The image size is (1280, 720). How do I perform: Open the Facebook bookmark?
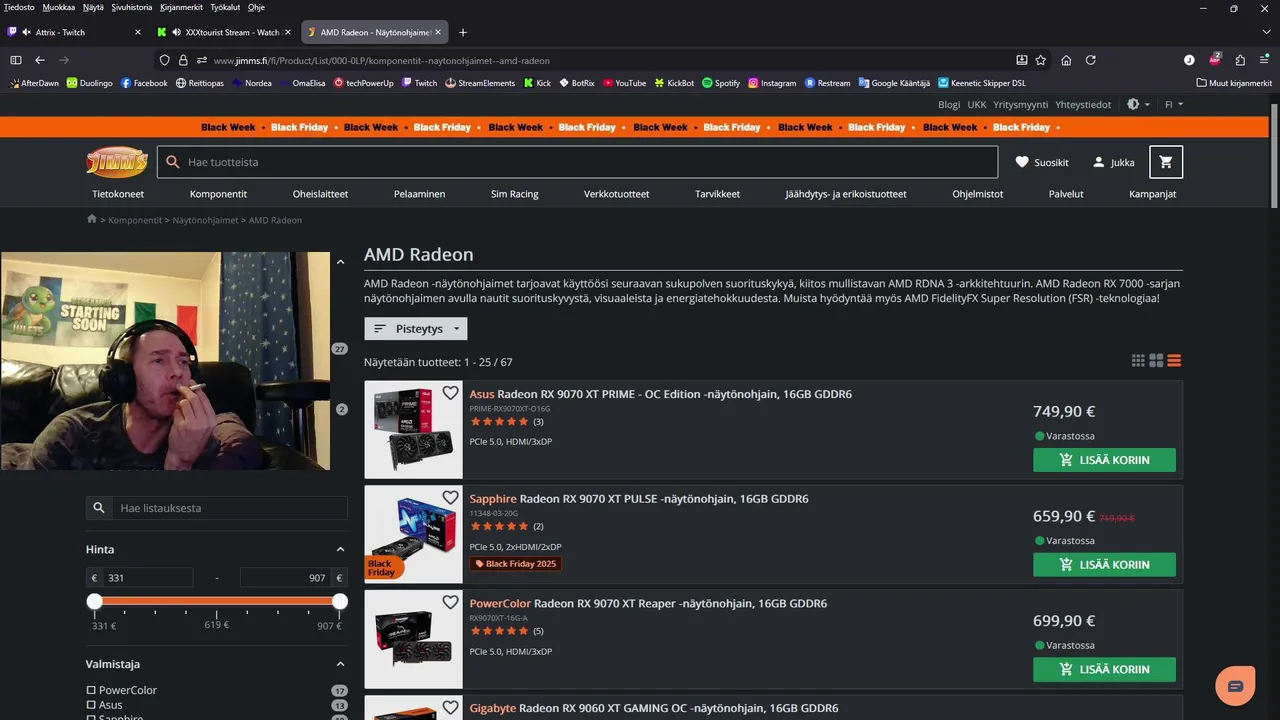click(x=144, y=83)
